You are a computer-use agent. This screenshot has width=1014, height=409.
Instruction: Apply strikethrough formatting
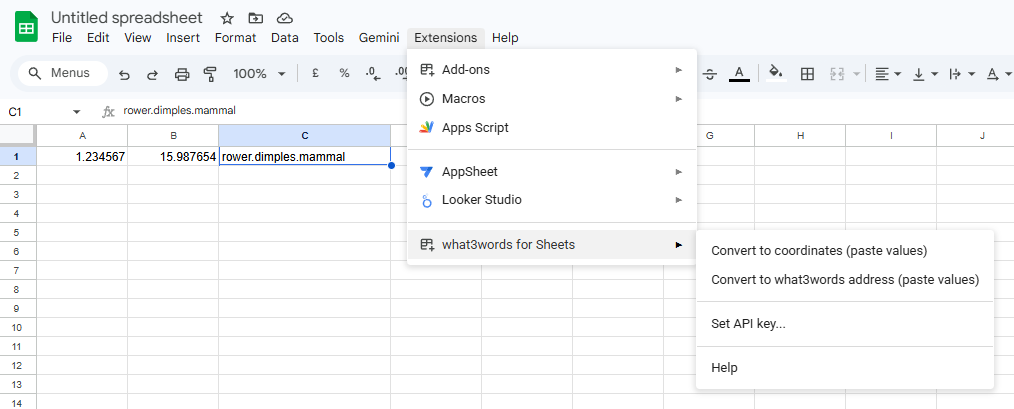710,74
